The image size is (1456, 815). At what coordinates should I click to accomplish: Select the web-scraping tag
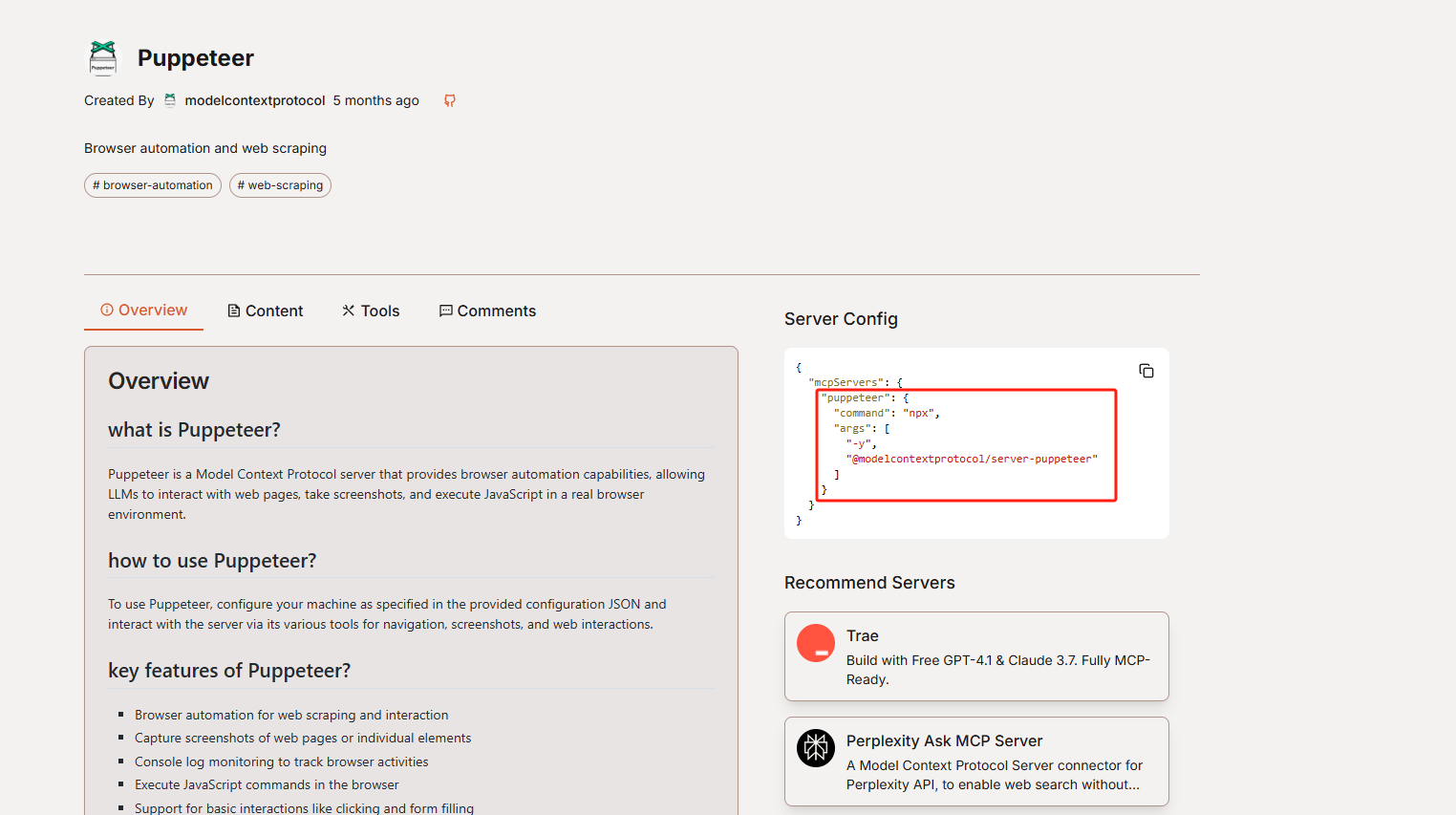tap(280, 185)
